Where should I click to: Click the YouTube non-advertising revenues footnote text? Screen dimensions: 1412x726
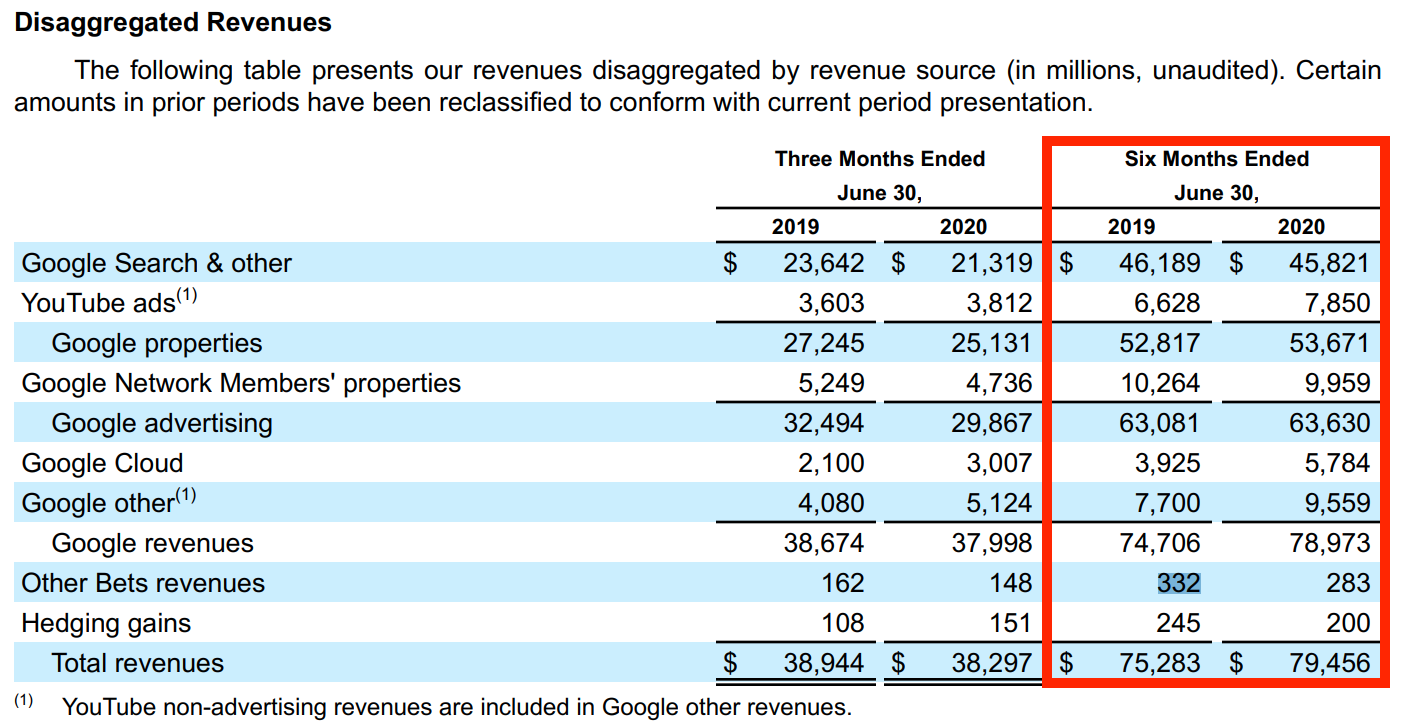pos(457,707)
